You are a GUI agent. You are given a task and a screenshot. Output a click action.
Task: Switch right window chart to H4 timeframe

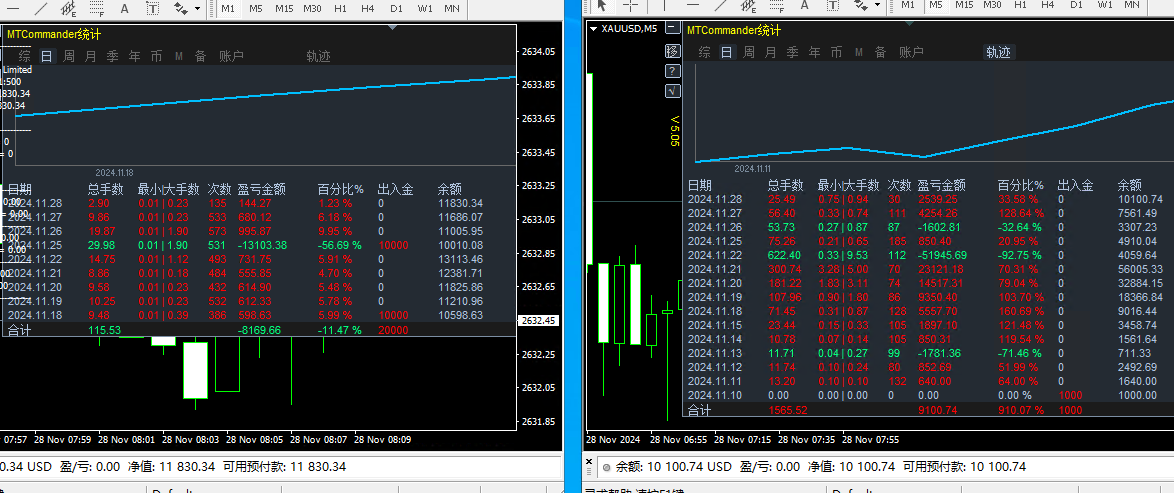pos(1047,5)
